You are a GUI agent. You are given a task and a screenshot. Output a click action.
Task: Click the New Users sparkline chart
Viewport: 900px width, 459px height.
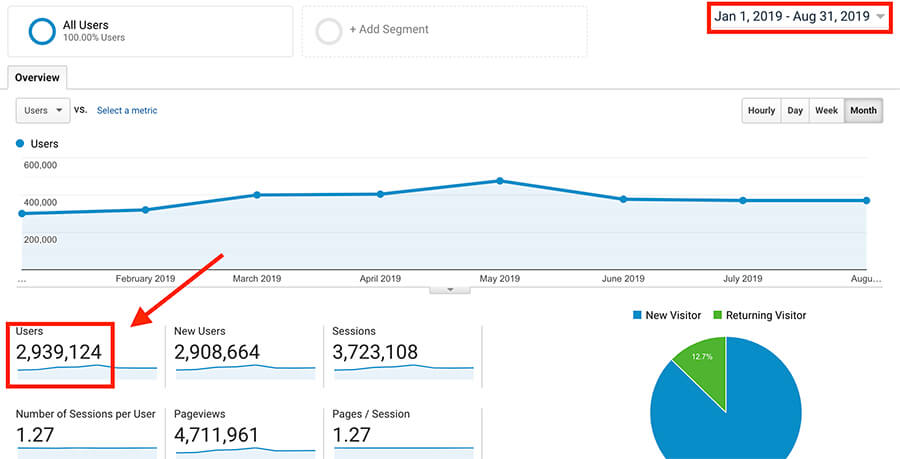click(246, 371)
